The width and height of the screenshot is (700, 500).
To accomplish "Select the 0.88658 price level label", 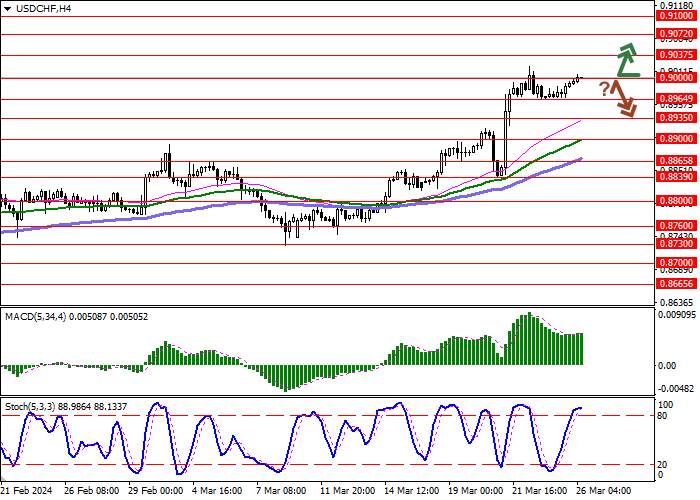I will point(677,161).
